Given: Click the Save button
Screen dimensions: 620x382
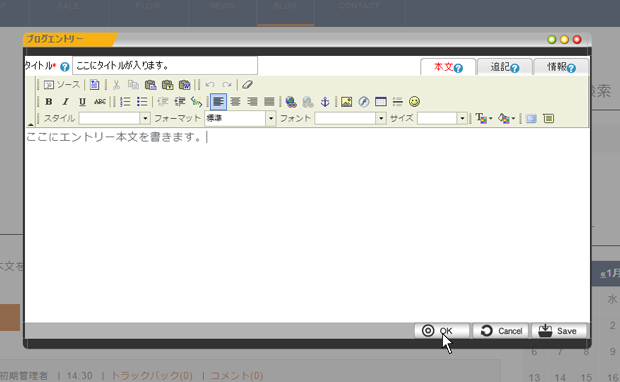Looking at the screenshot, I should (x=558, y=331).
